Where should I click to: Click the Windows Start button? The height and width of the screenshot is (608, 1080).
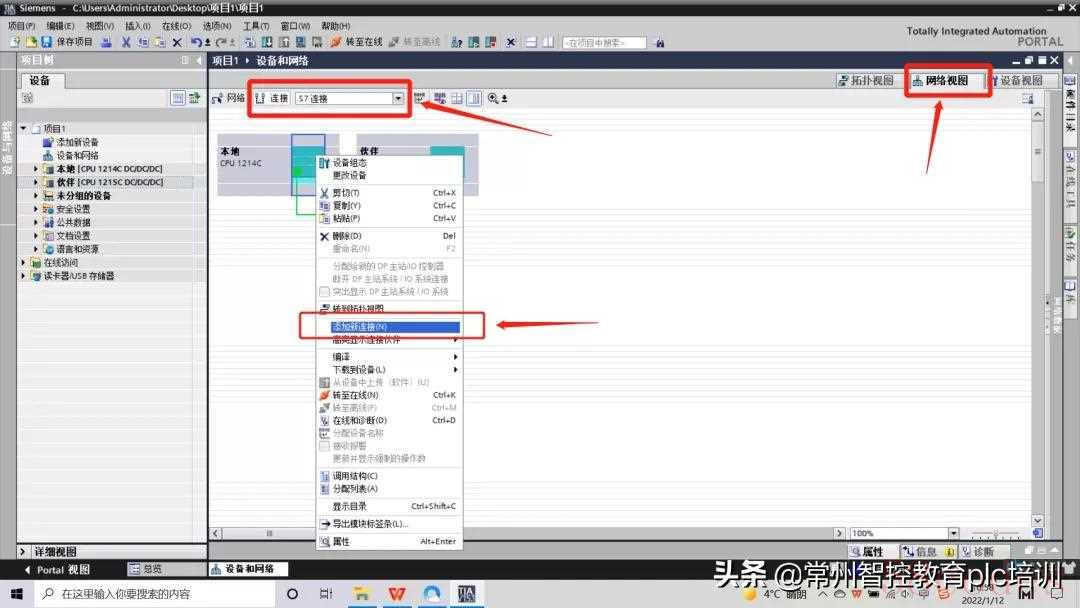pyautogui.click(x=17, y=594)
